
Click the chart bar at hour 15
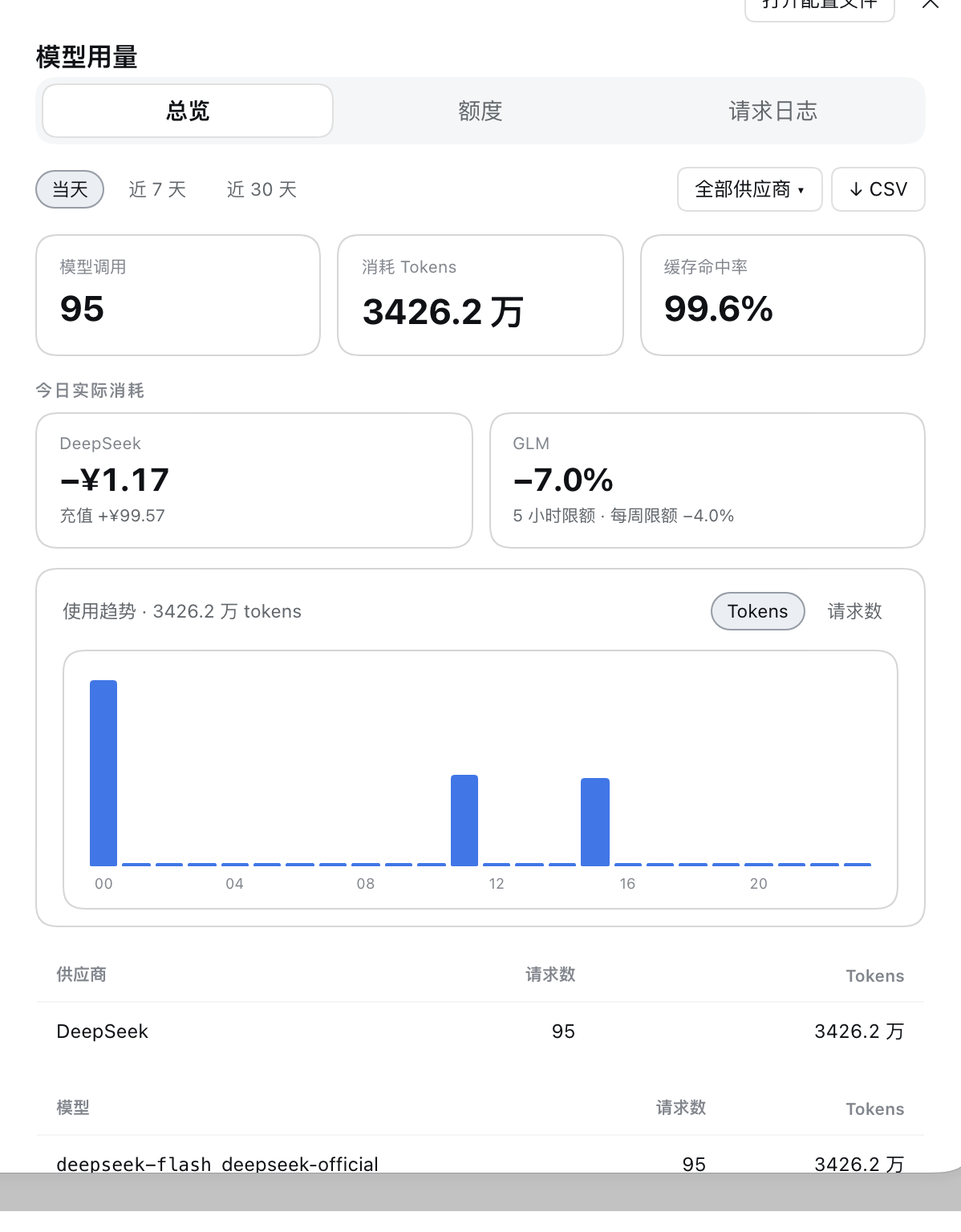tap(595, 822)
